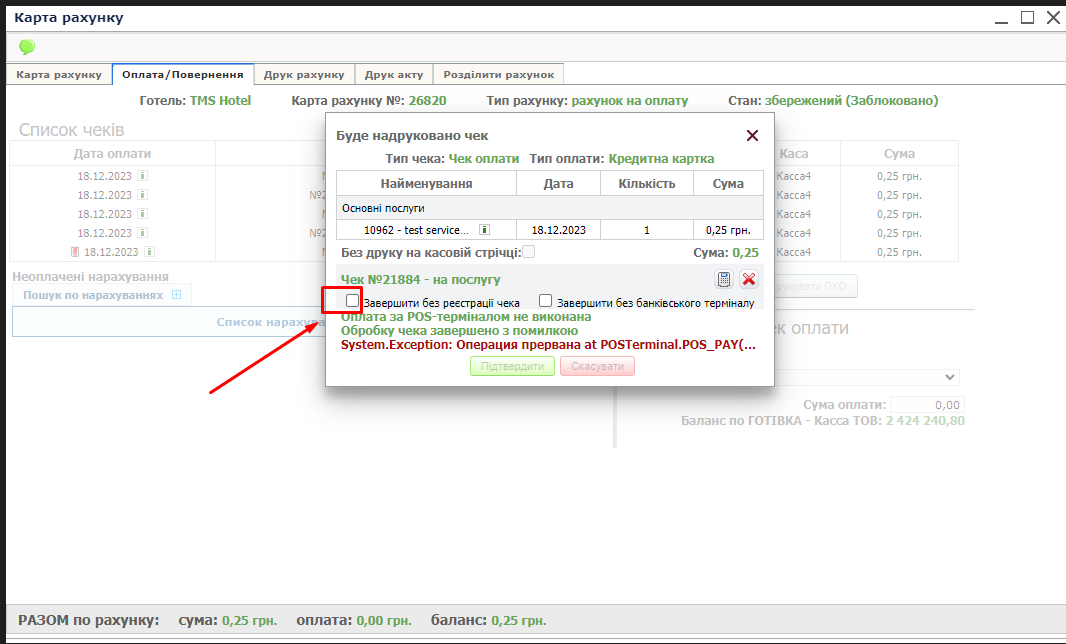
Task: Toggle 'Без друку на касовій стрічці' checkbox
Action: tap(529, 252)
